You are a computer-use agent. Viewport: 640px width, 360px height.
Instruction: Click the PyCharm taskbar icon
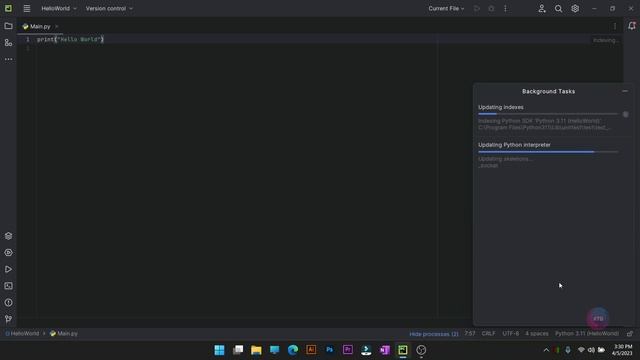(x=403, y=350)
